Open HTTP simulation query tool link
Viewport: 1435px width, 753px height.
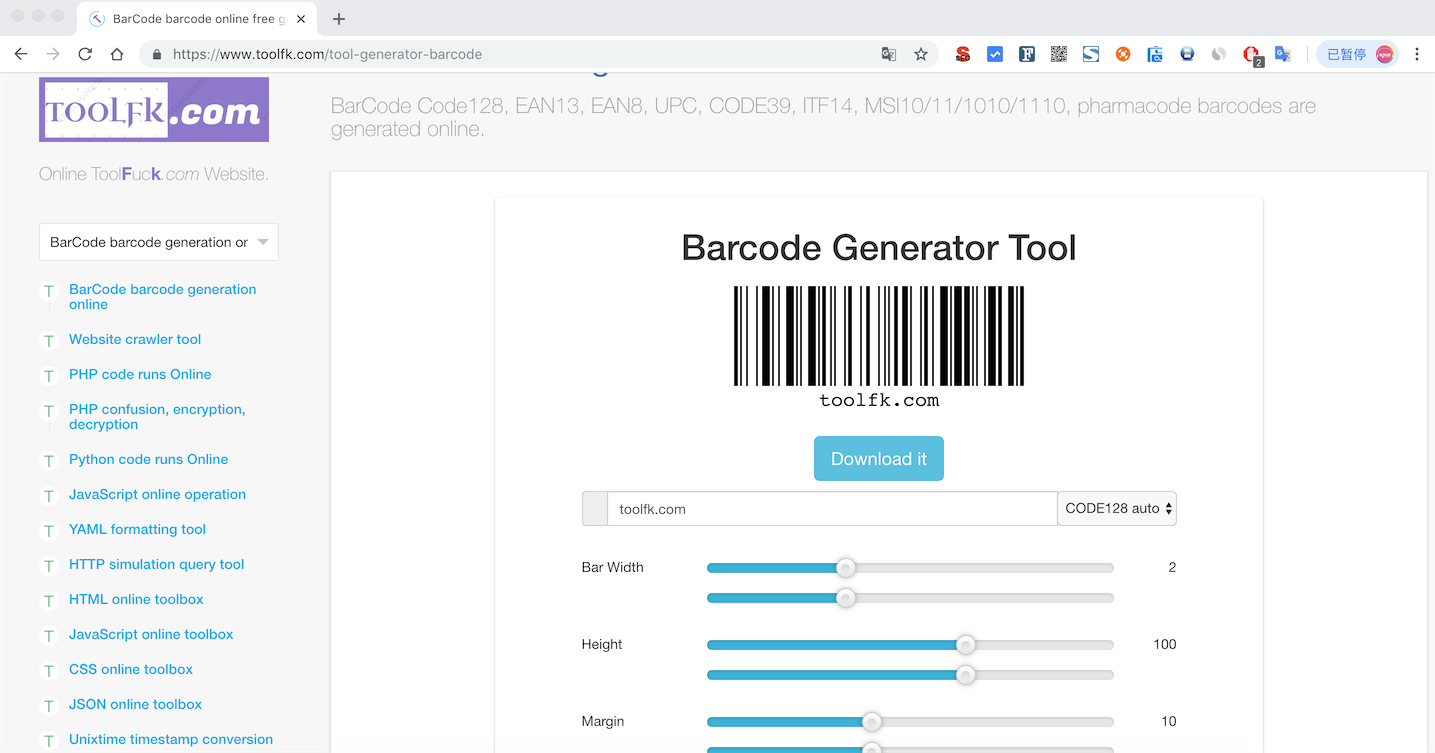click(x=156, y=564)
